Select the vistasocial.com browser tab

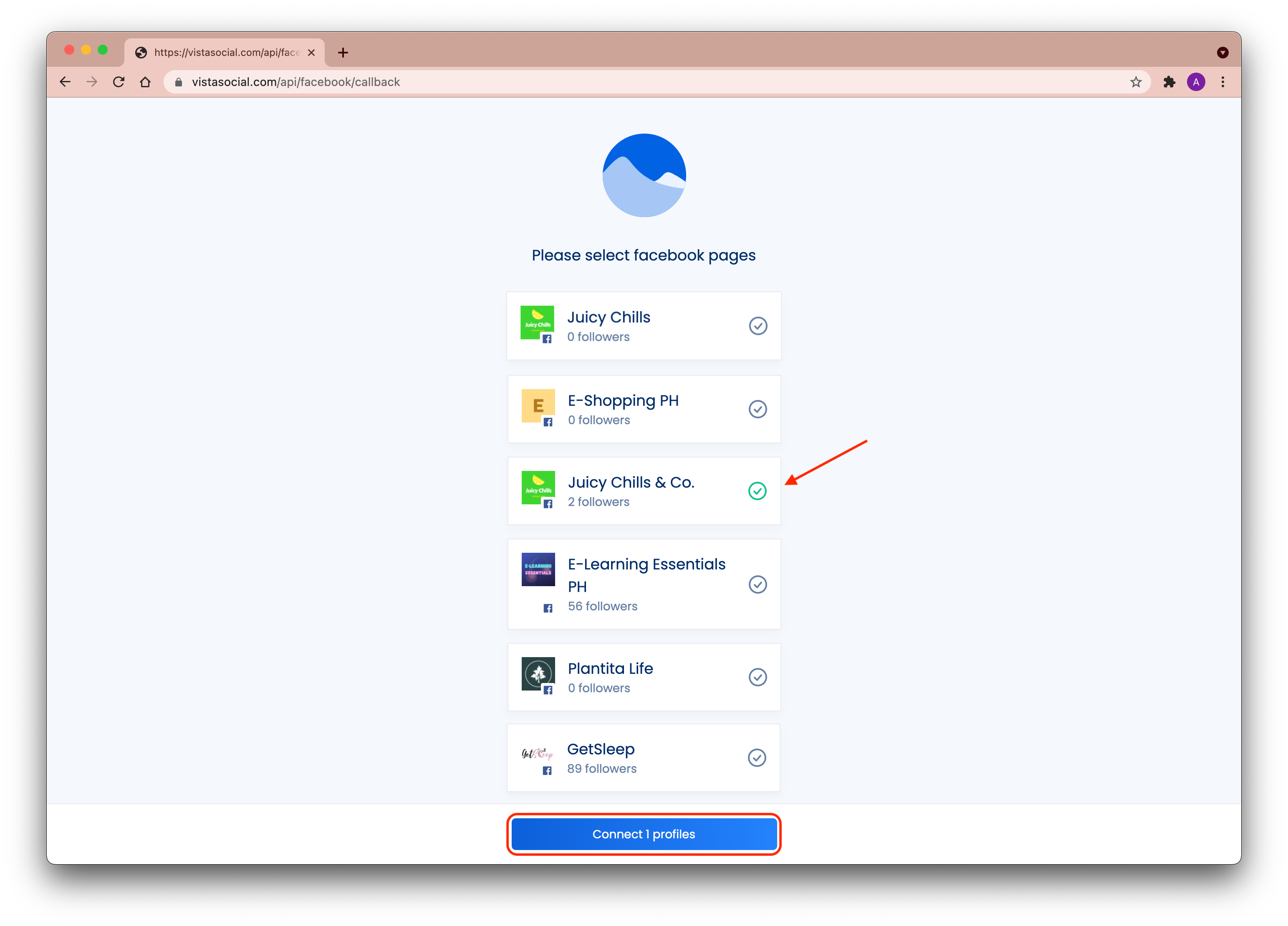pos(225,52)
